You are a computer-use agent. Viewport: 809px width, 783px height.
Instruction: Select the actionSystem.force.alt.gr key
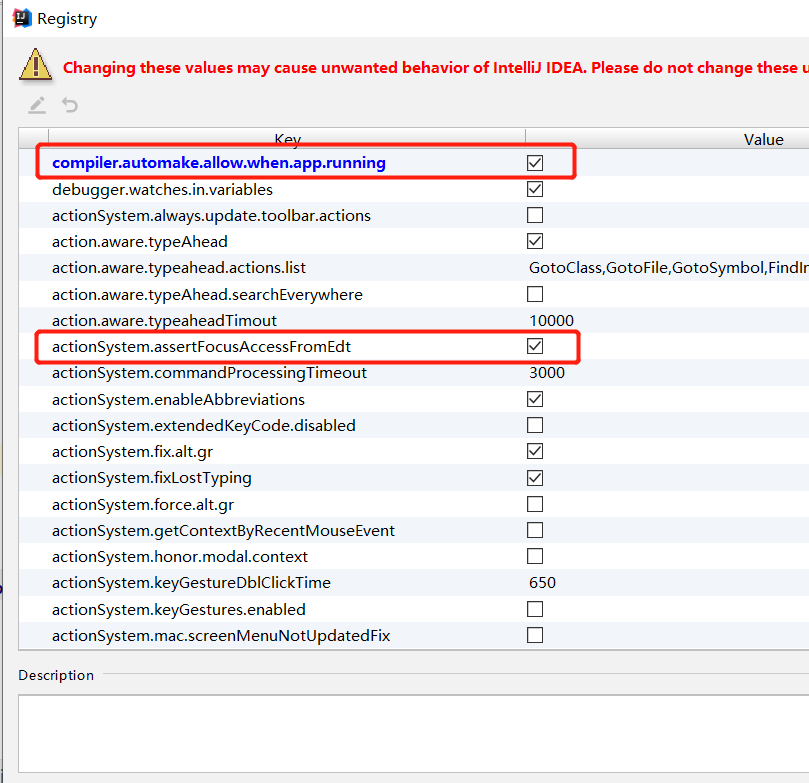click(143, 504)
